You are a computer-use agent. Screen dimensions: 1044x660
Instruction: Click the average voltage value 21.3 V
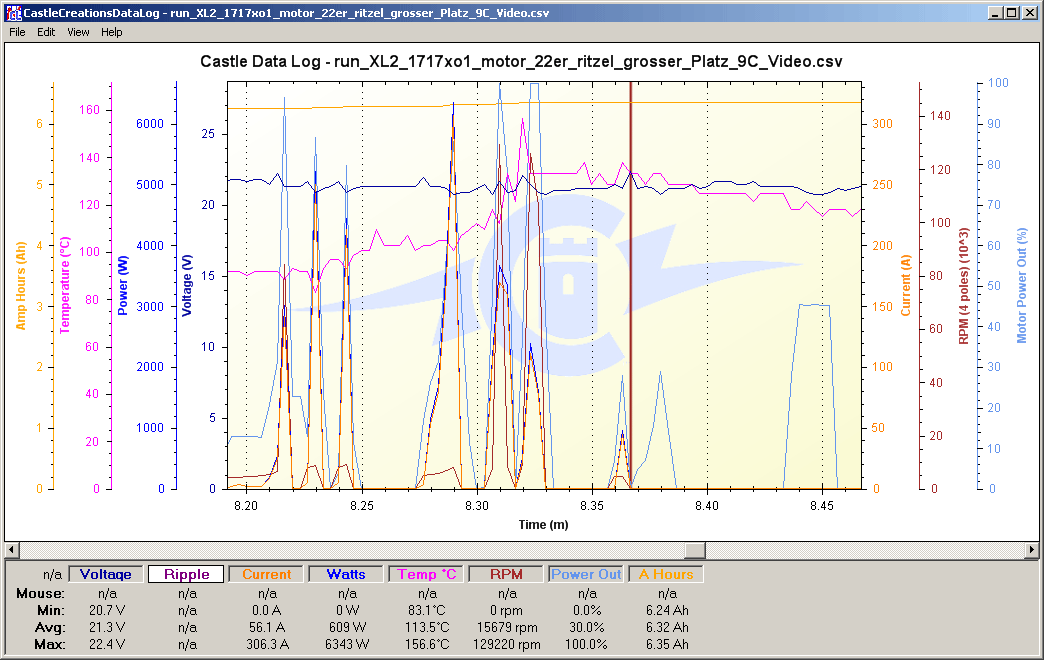click(107, 627)
